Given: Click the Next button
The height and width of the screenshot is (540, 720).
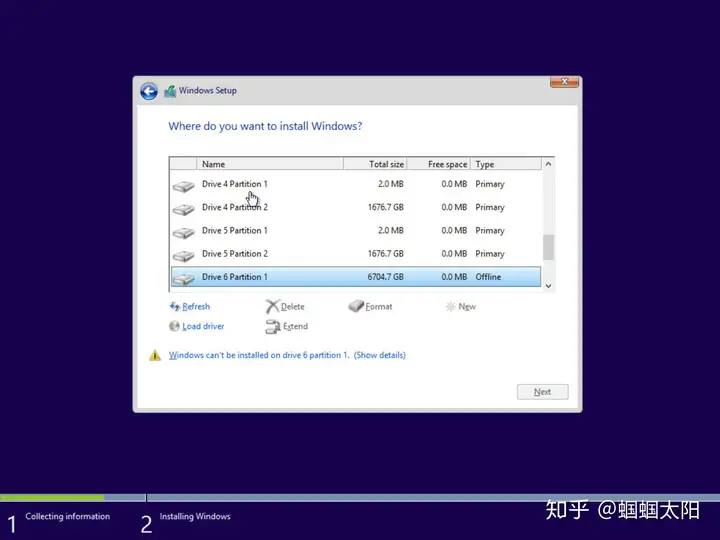Looking at the screenshot, I should tap(542, 392).
